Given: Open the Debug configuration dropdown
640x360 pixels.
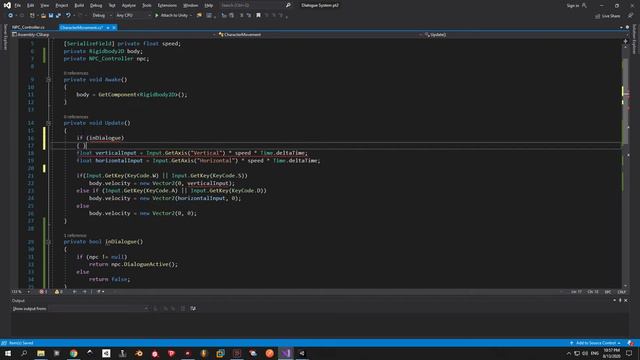Looking at the screenshot, I should click(x=102, y=16).
